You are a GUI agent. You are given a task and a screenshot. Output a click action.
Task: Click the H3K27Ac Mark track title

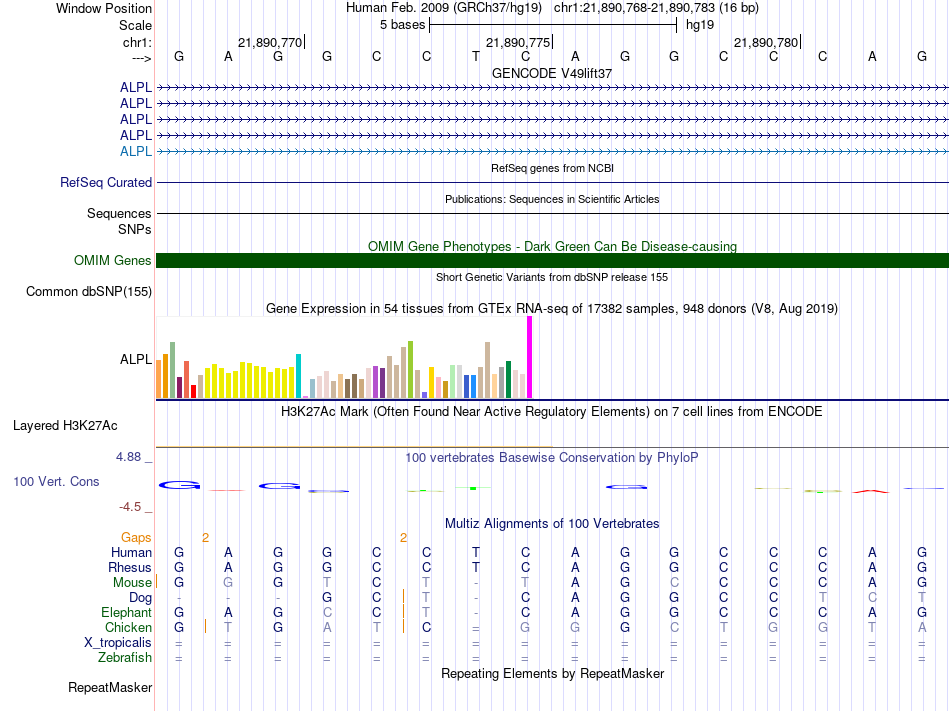(x=552, y=412)
